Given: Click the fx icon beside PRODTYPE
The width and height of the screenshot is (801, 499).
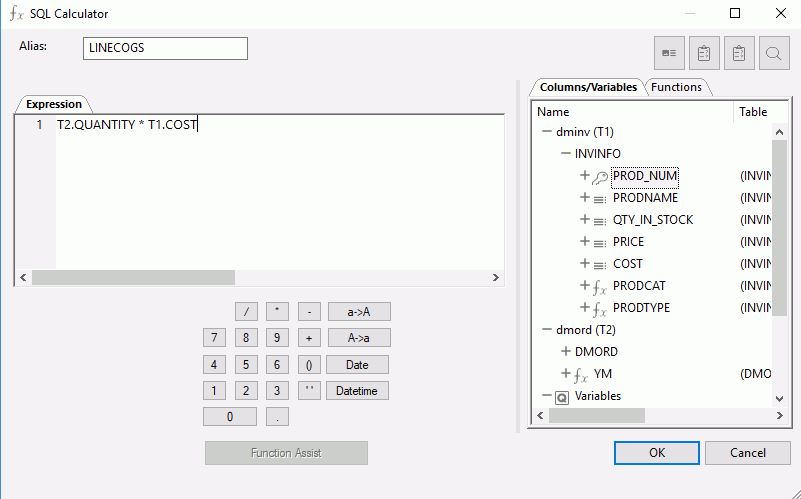Looking at the screenshot, I should [600, 310].
